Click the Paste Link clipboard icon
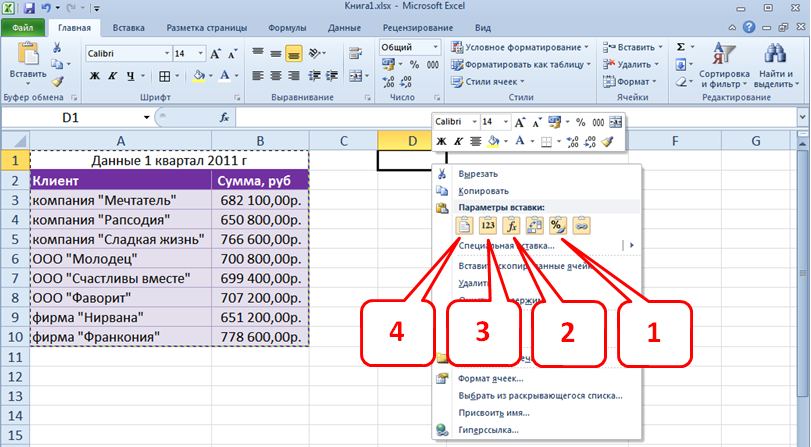This screenshot has height=447, width=811. (x=582, y=226)
